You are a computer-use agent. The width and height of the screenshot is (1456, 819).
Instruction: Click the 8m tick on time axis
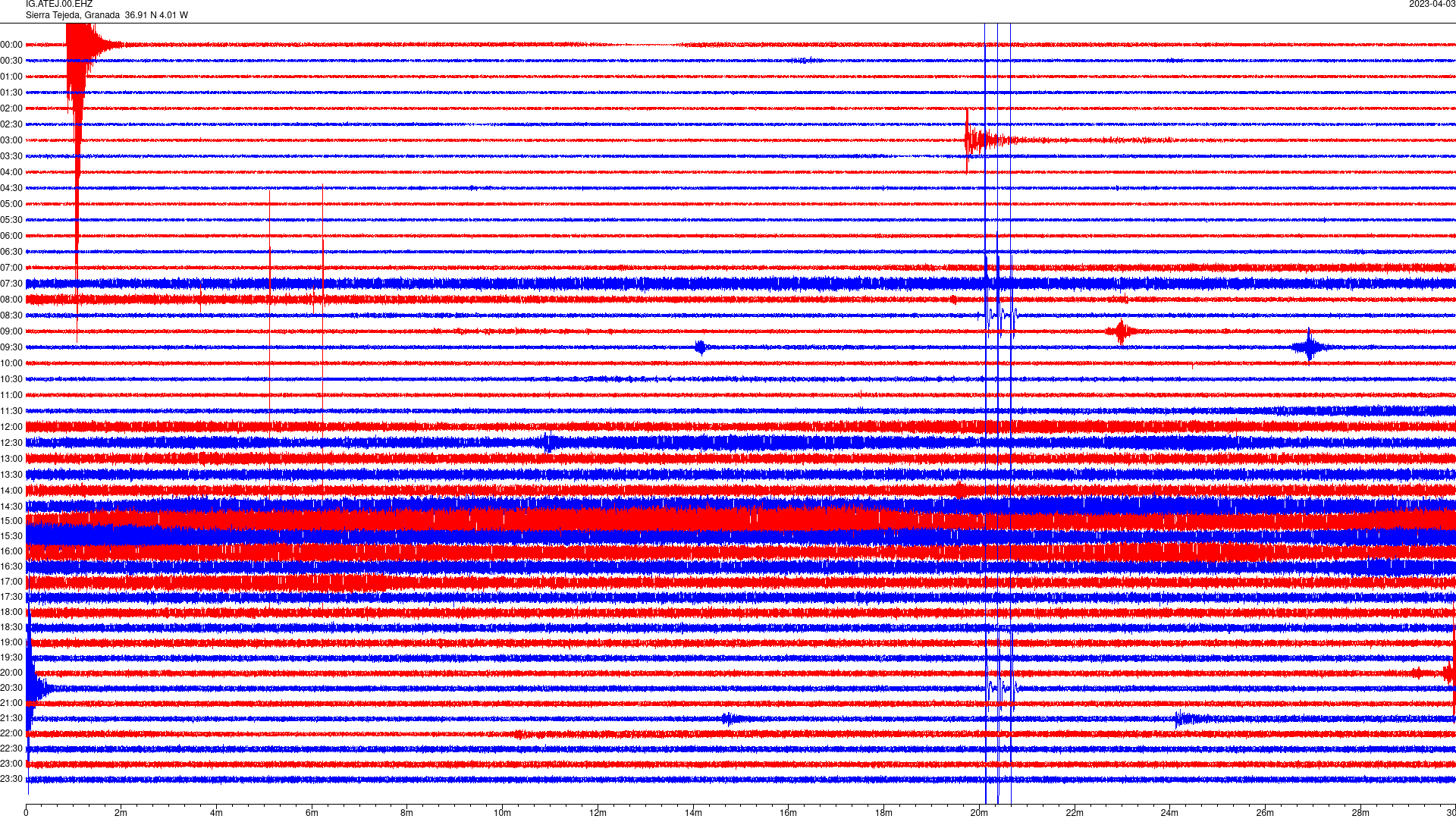pos(407,813)
